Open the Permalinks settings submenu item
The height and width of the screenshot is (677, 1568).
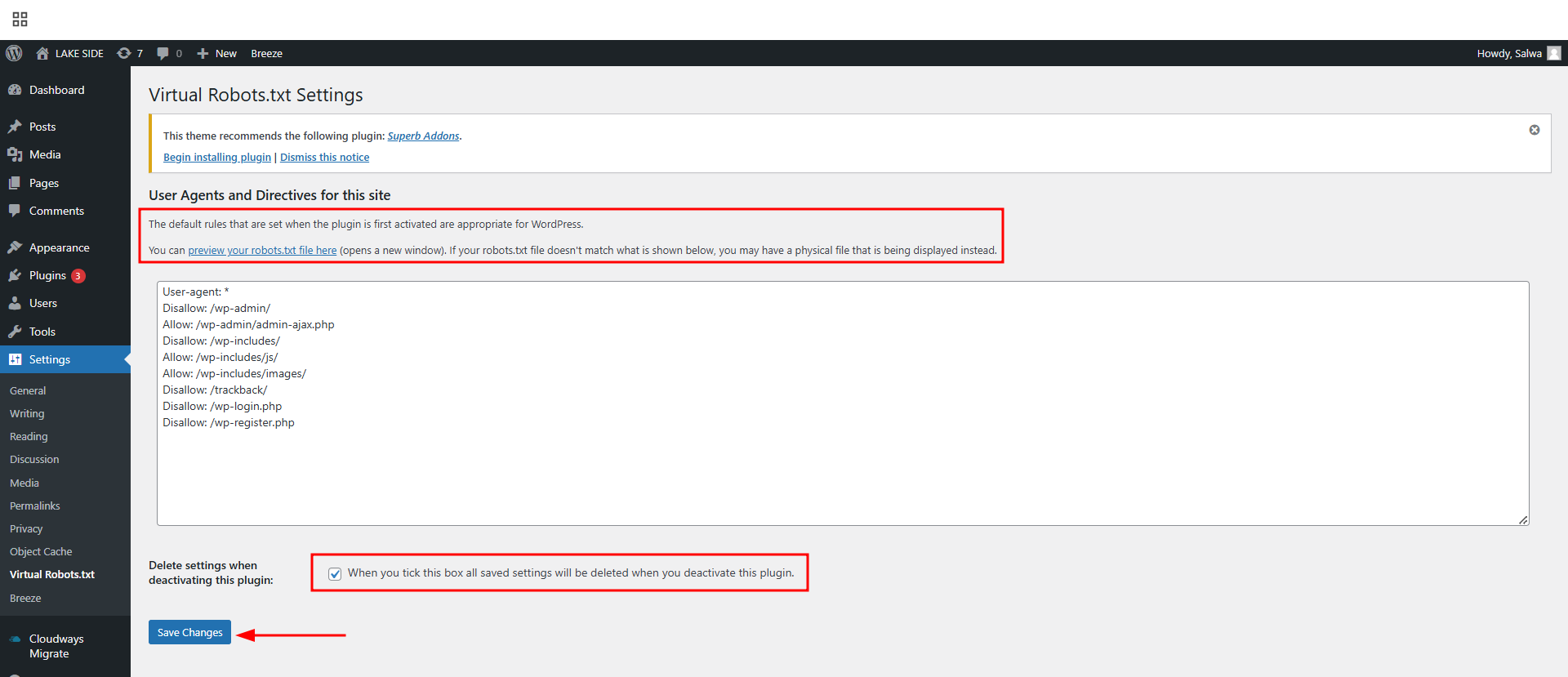[x=35, y=506]
